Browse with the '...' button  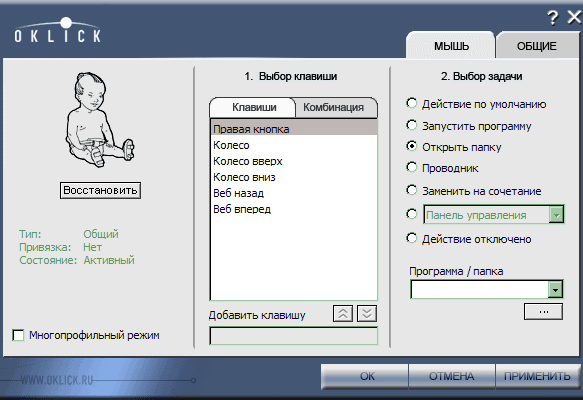pyautogui.click(x=543, y=312)
